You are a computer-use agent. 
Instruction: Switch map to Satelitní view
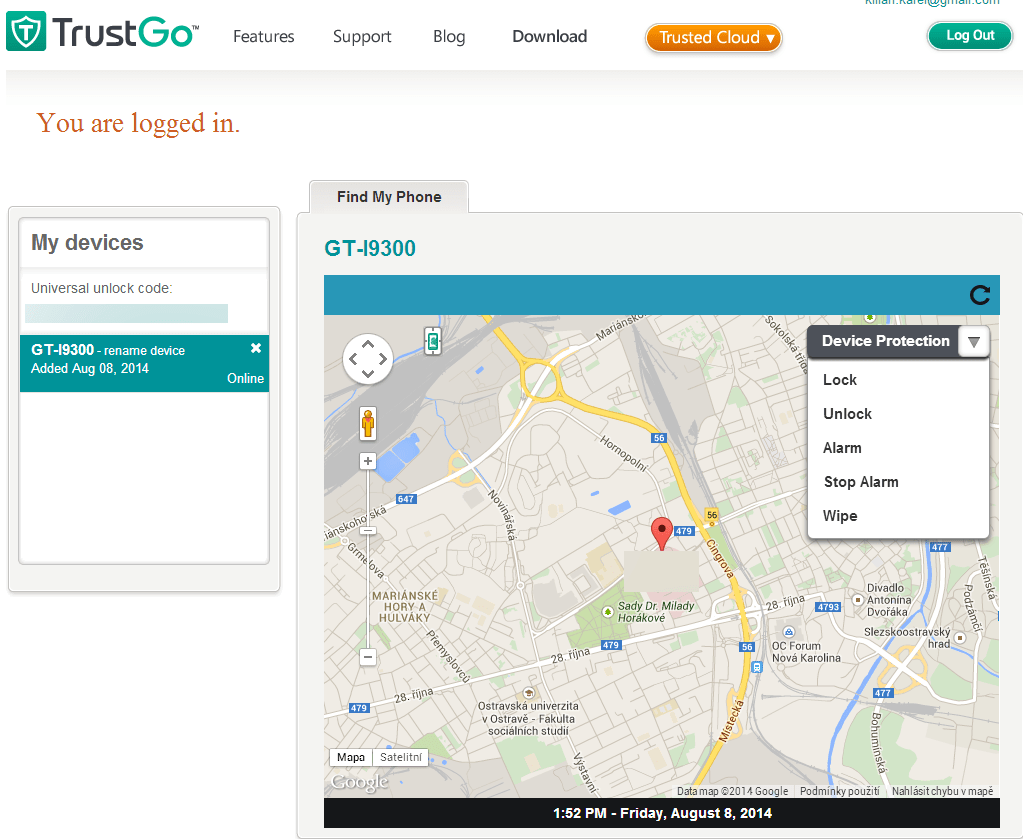401,757
